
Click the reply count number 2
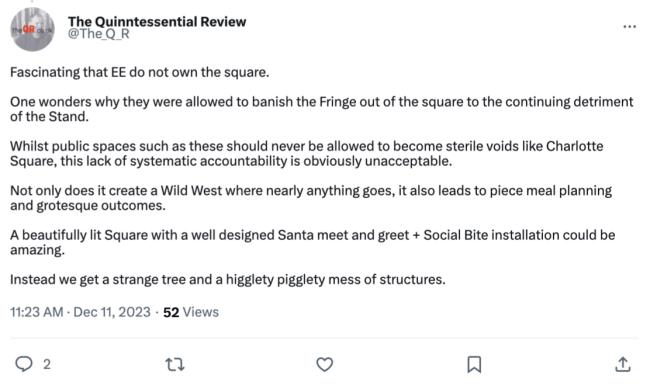pyautogui.click(x=47, y=364)
